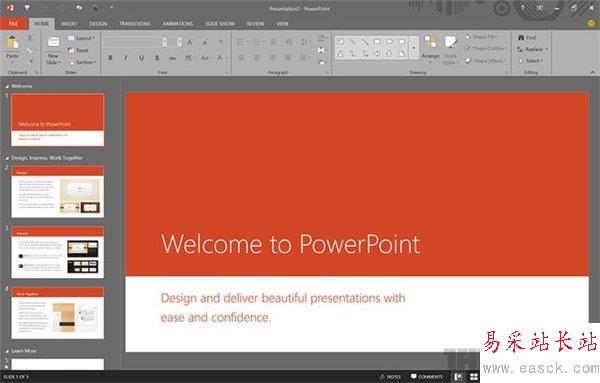Open the font name combo box
This screenshot has height=383, width=600.
(135, 42)
